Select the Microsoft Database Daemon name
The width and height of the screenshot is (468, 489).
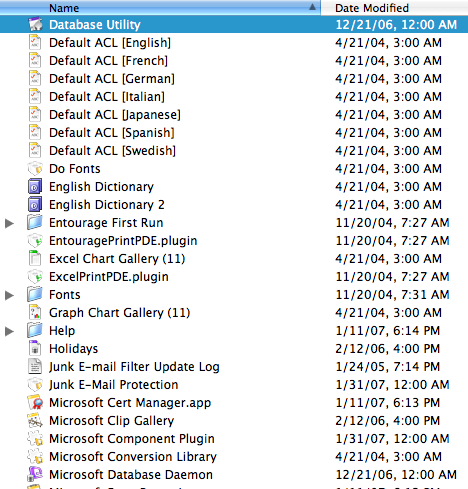(131, 475)
